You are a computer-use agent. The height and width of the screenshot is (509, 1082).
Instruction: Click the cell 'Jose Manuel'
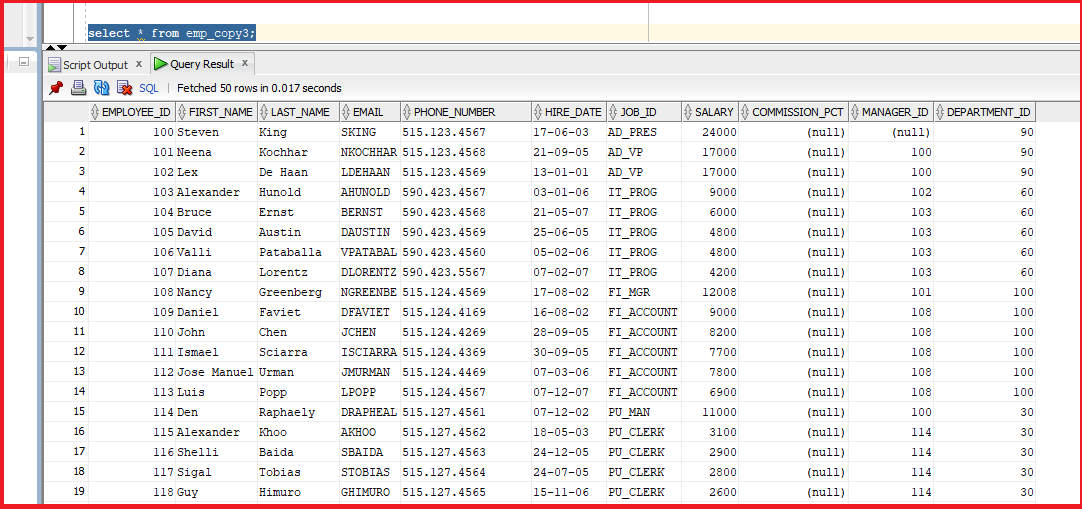coord(217,372)
